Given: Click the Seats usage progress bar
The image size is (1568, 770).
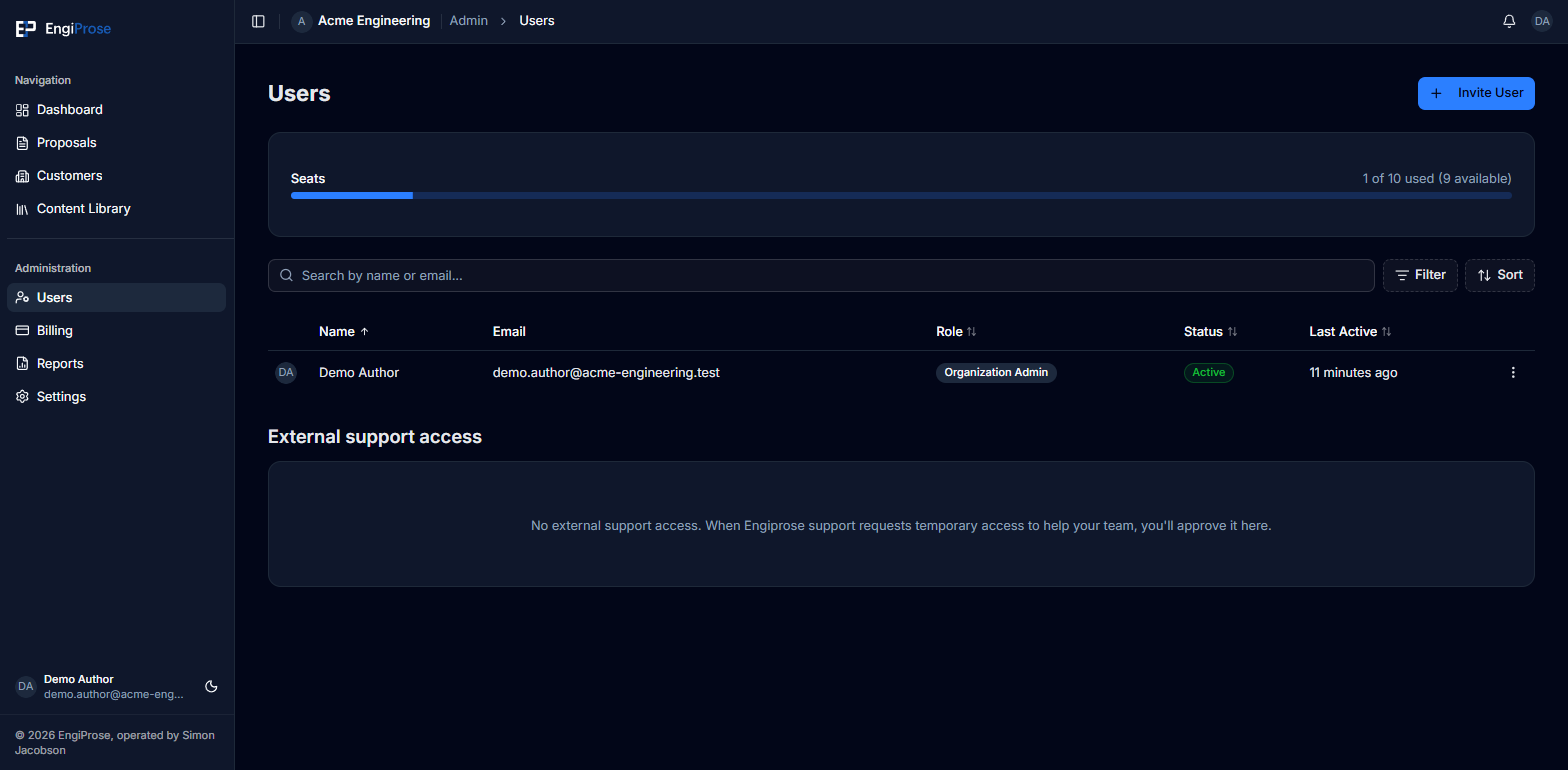Looking at the screenshot, I should [x=901, y=196].
